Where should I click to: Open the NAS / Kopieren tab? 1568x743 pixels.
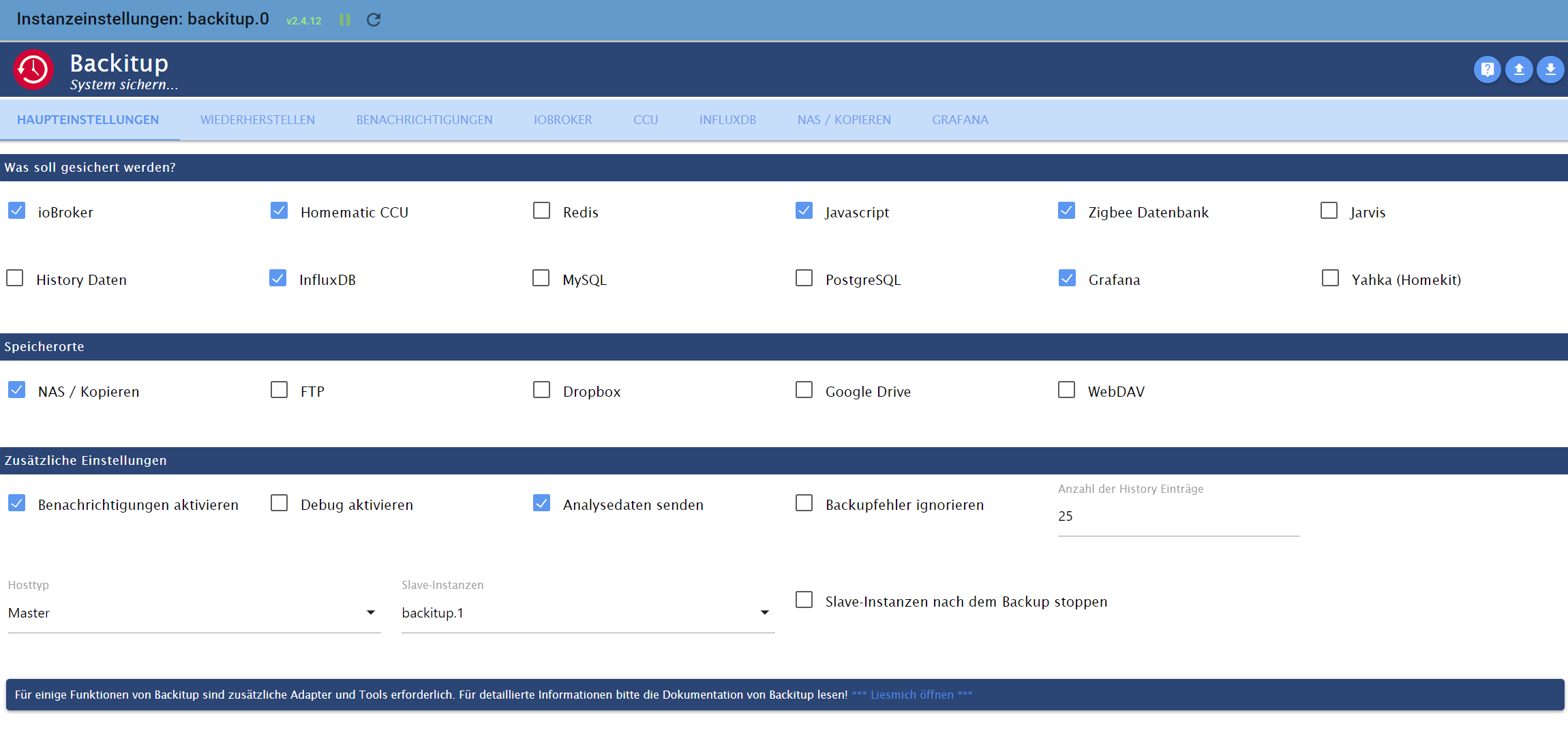click(x=844, y=120)
